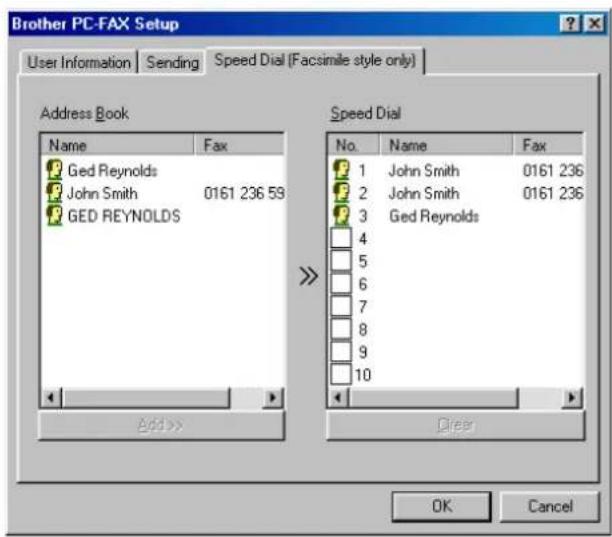Click Name column header in Address Book
The image size is (612, 537).
pos(117,145)
